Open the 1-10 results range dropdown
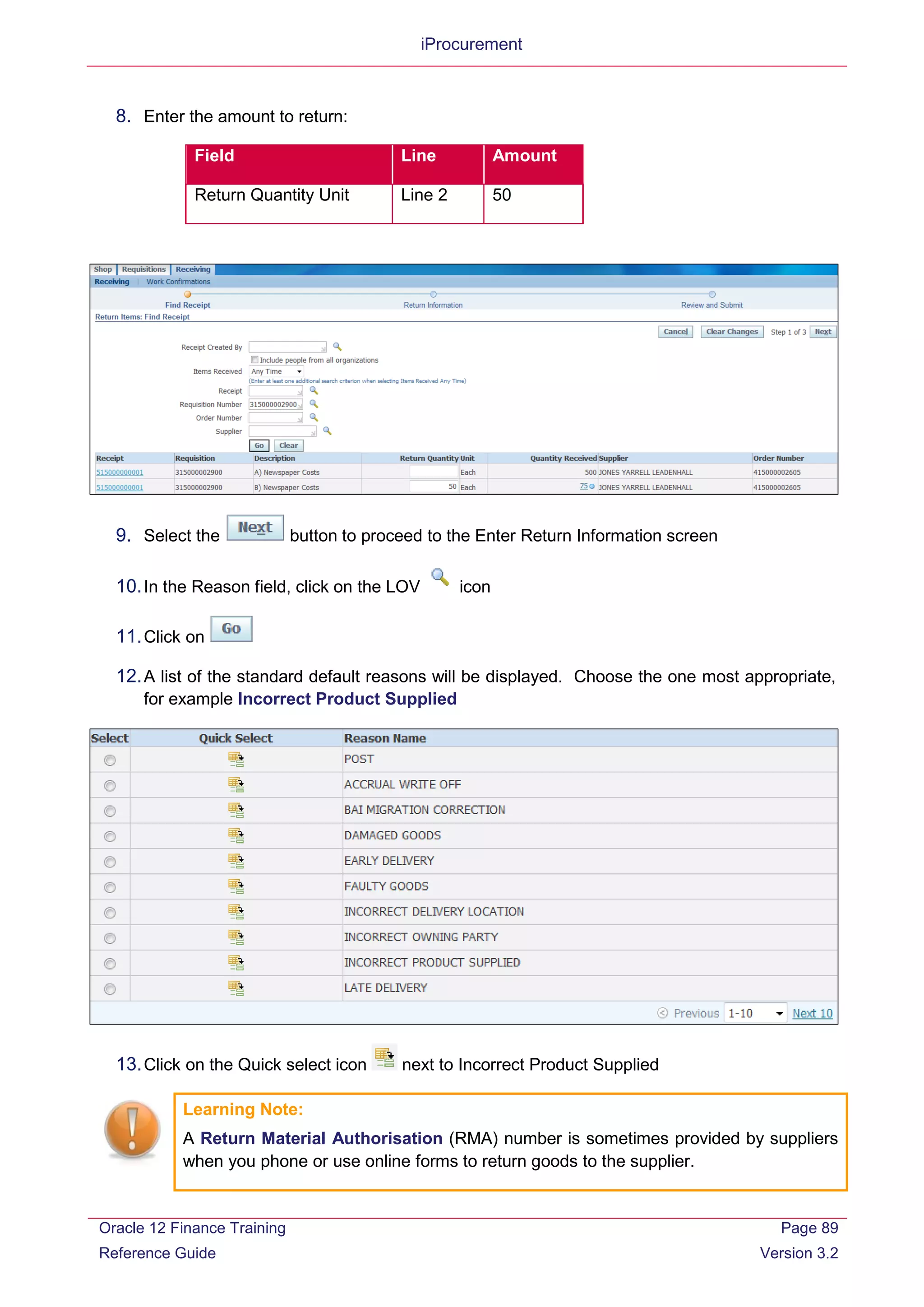 pyautogui.click(x=756, y=1013)
